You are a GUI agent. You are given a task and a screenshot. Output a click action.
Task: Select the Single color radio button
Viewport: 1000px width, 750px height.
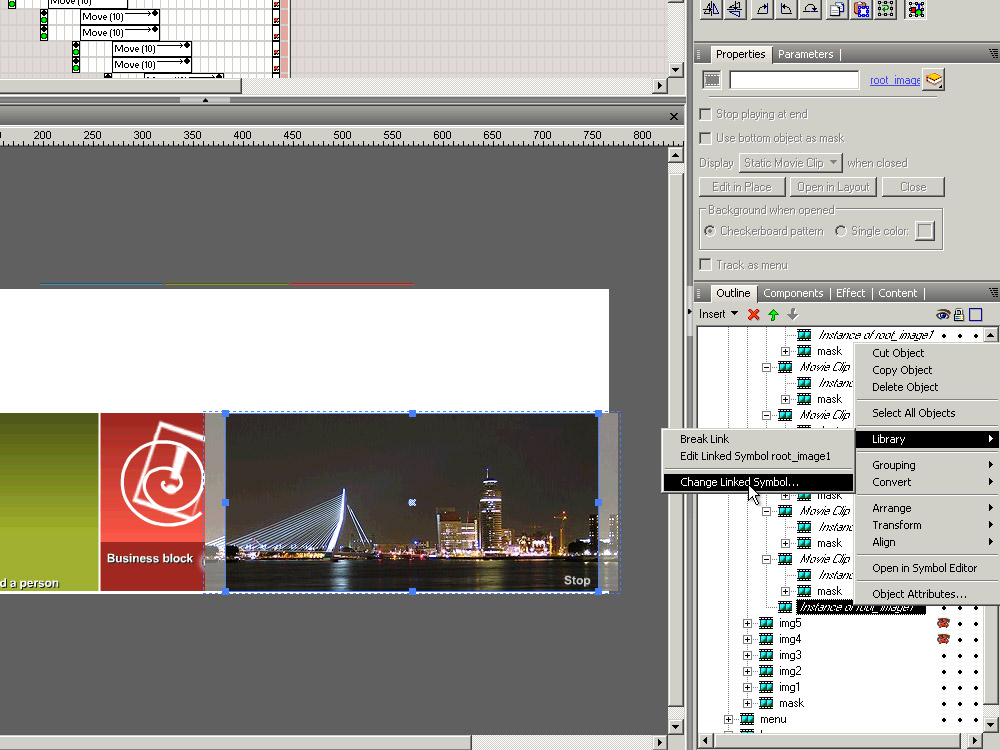point(841,231)
